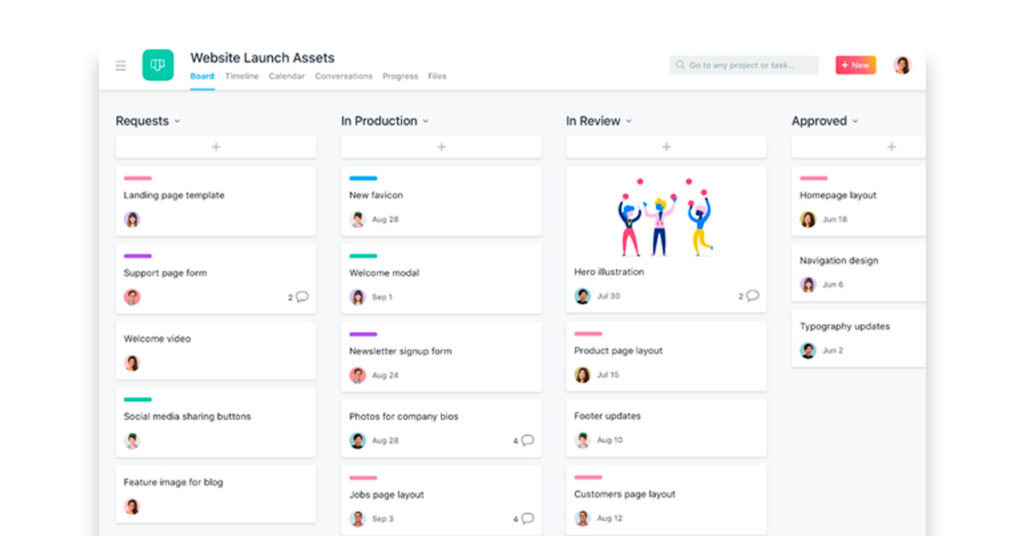Expand the Requests column dropdown
The width and height of the screenshot is (1024, 536).
tap(178, 121)
